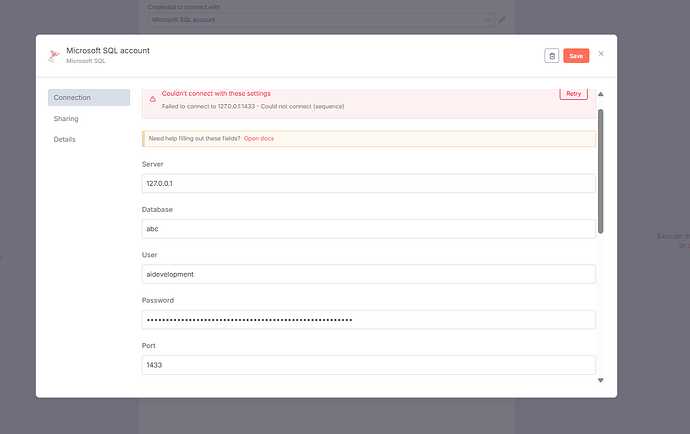690x434 pixels.
Task: Click the delete credential trash icon
Action: 551,56
